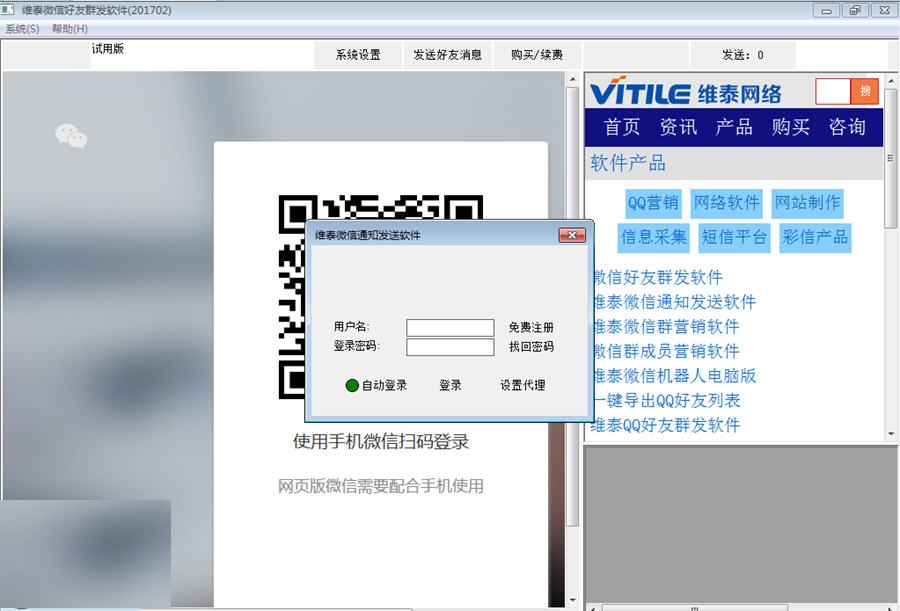Click the 信息采集 category button

654,237
